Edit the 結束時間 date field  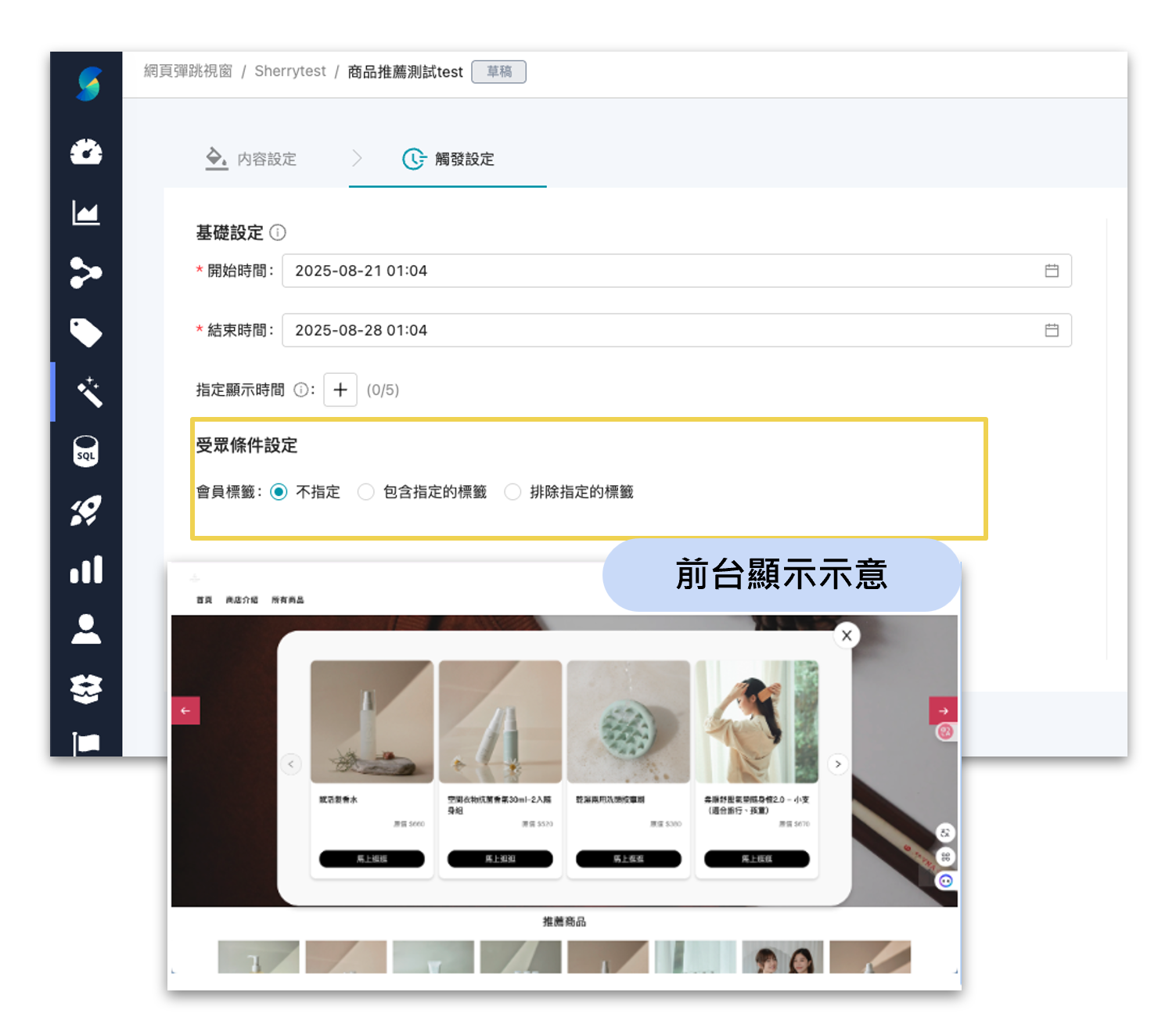click(548, 330)
